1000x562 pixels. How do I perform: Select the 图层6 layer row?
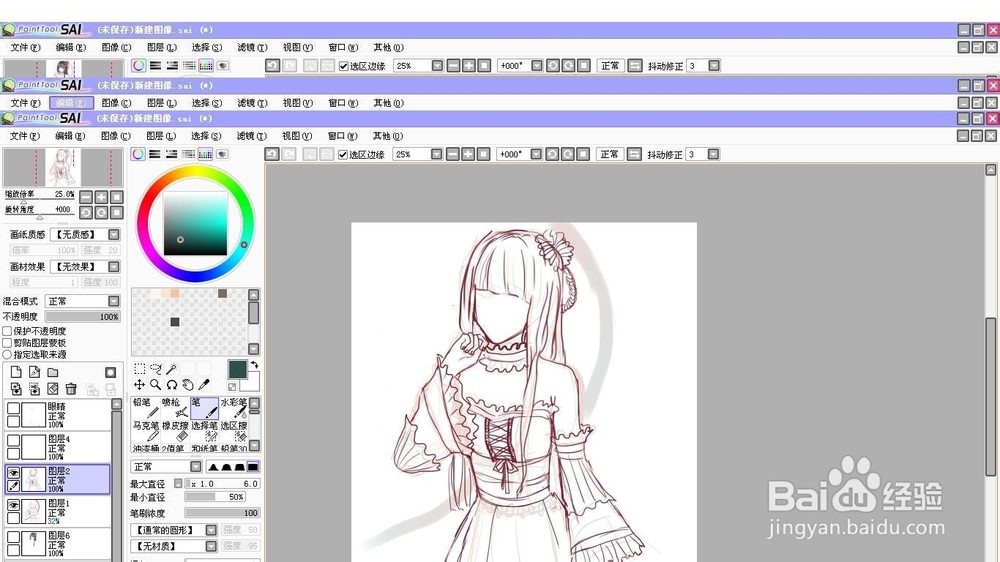point(57,544)
